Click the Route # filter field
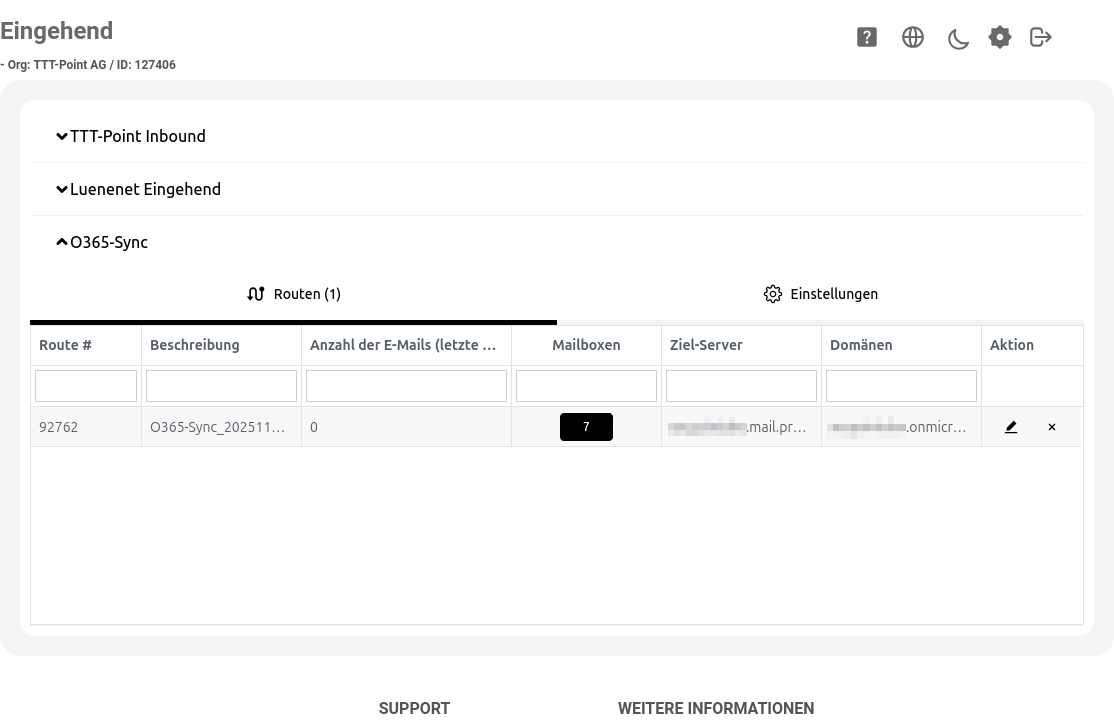This screenshot has height=726, width=1114. [x=86, y=386]
